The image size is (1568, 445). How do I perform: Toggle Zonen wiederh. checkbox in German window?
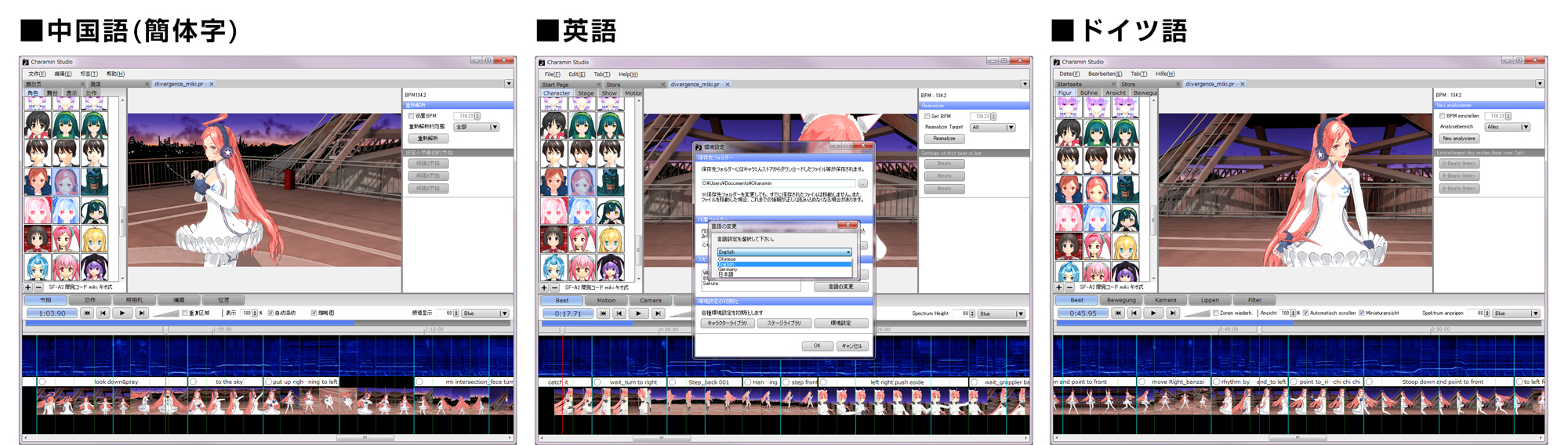pyautogui.click(x=1216, y=313)
